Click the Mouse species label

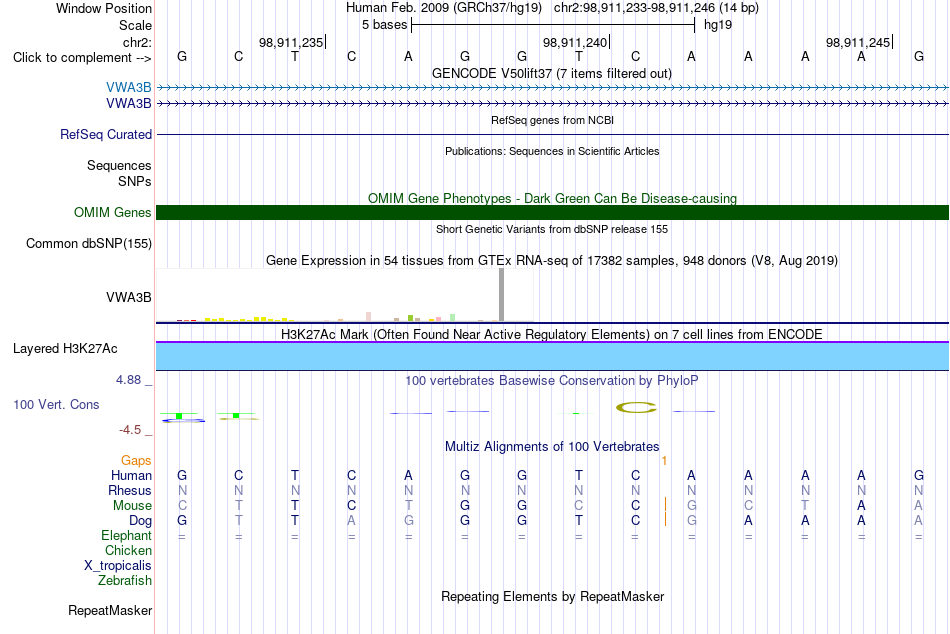pyautogui.click(x=132, y=506)
